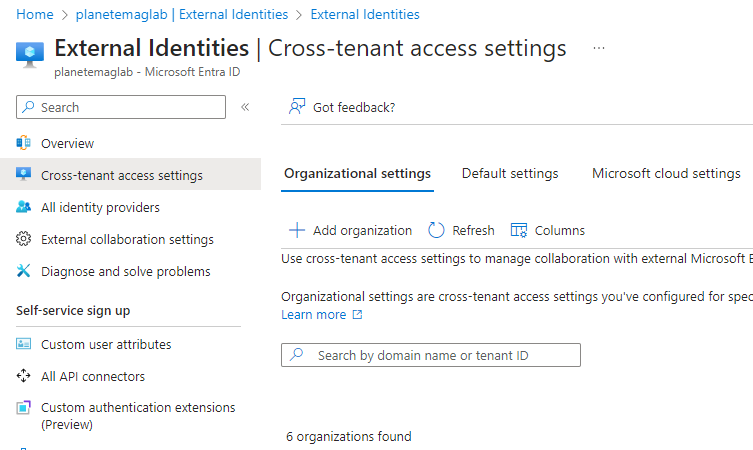
Task: Click the All identity providers icon
Action: (24, 207)
